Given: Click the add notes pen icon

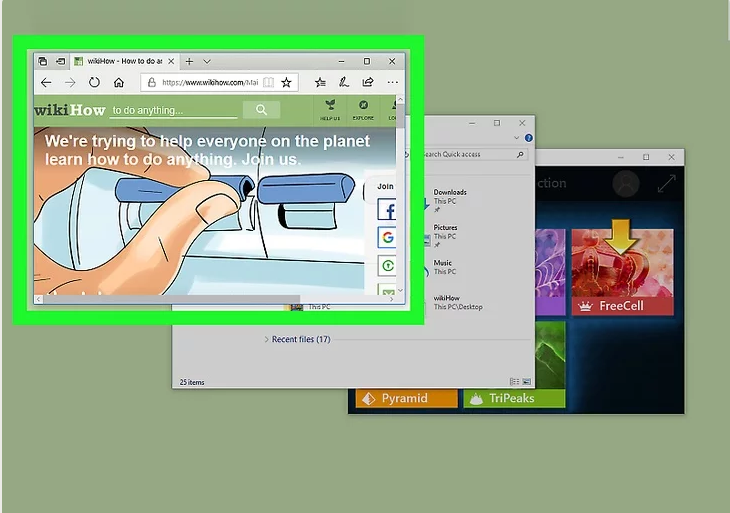Looking at the screenshot, I should 344,82.
